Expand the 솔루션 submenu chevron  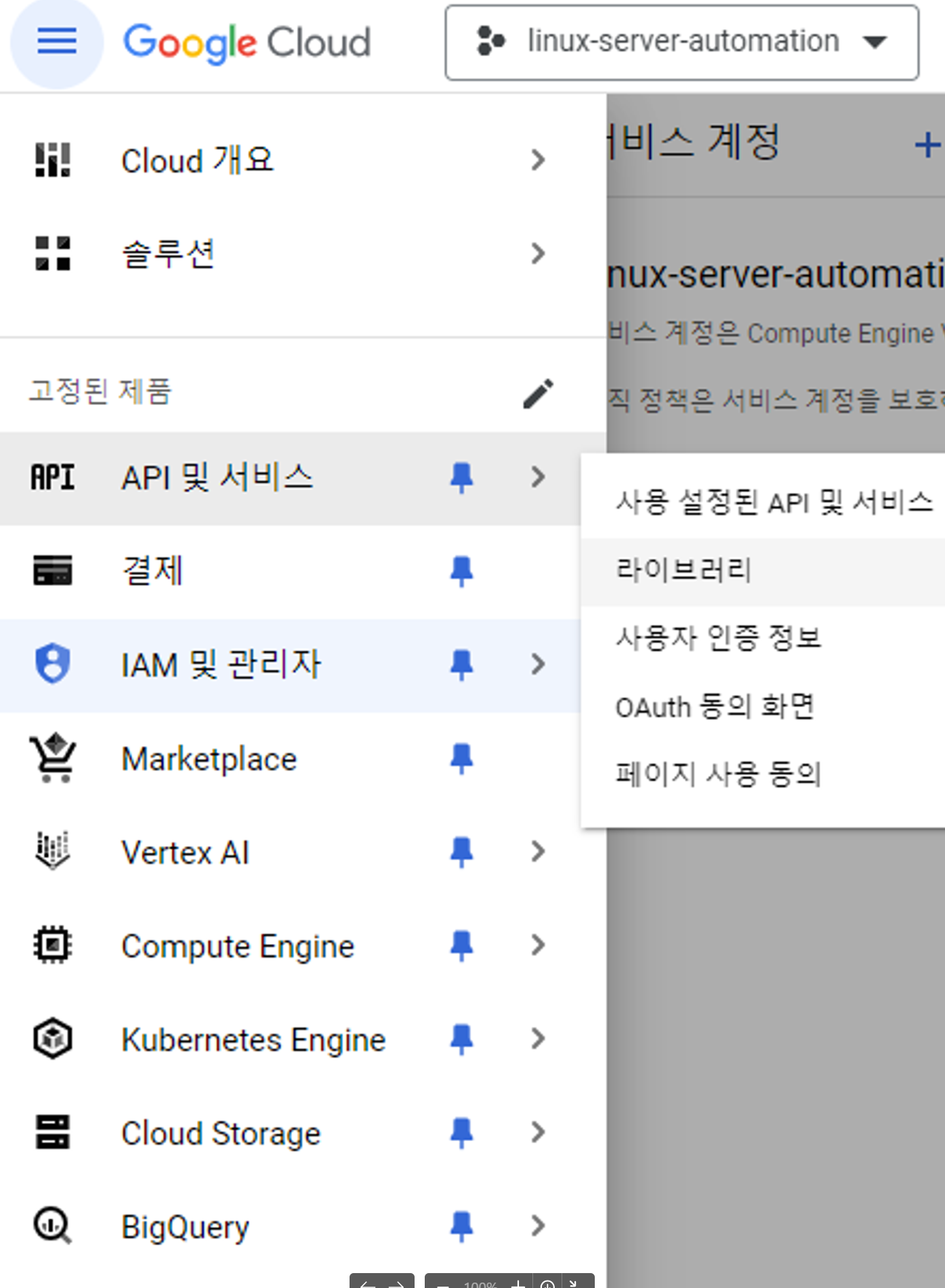538,254
